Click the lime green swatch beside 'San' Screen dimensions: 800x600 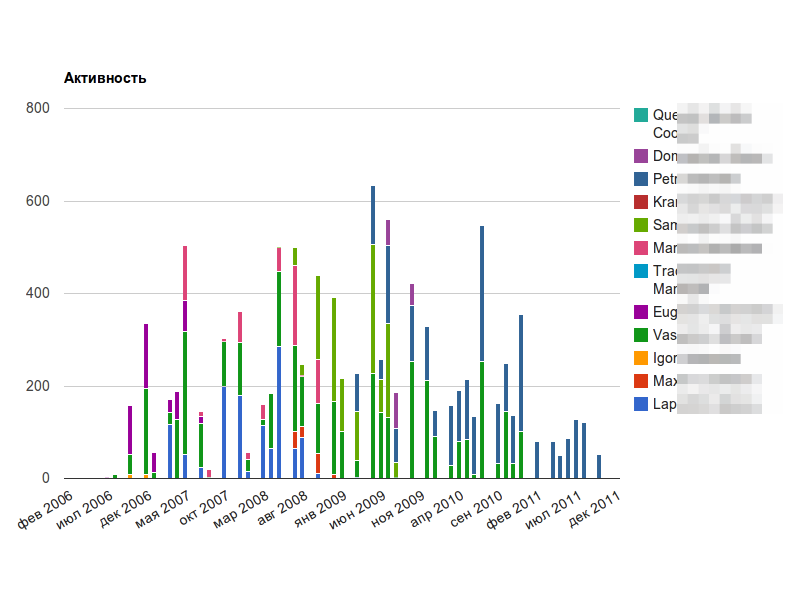pos(640,225)
